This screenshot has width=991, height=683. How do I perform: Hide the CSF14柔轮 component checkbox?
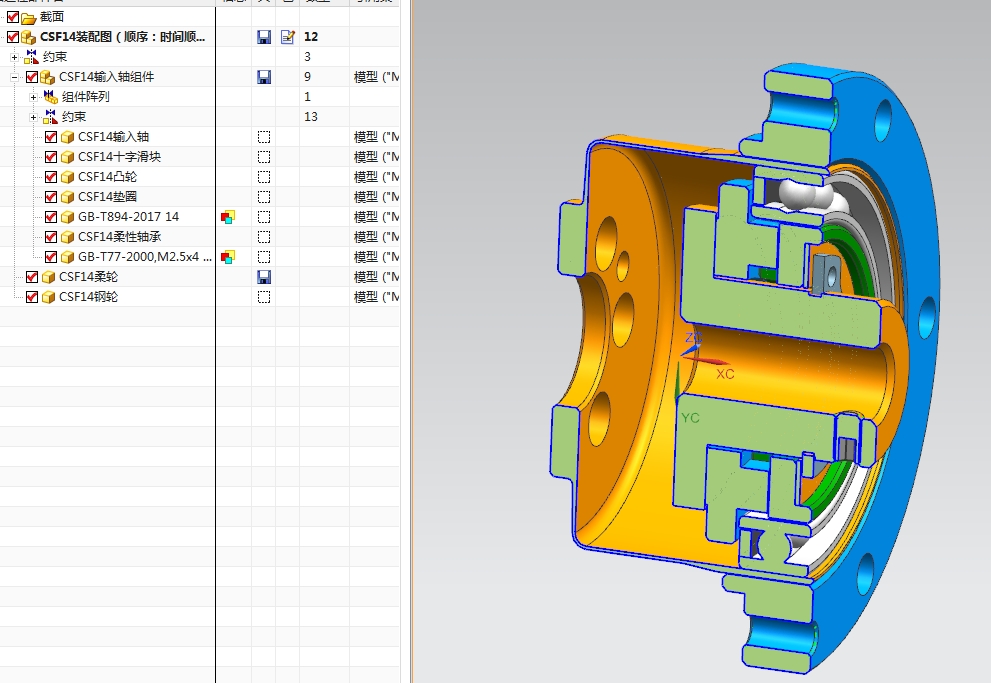click(x=32, y=277)
